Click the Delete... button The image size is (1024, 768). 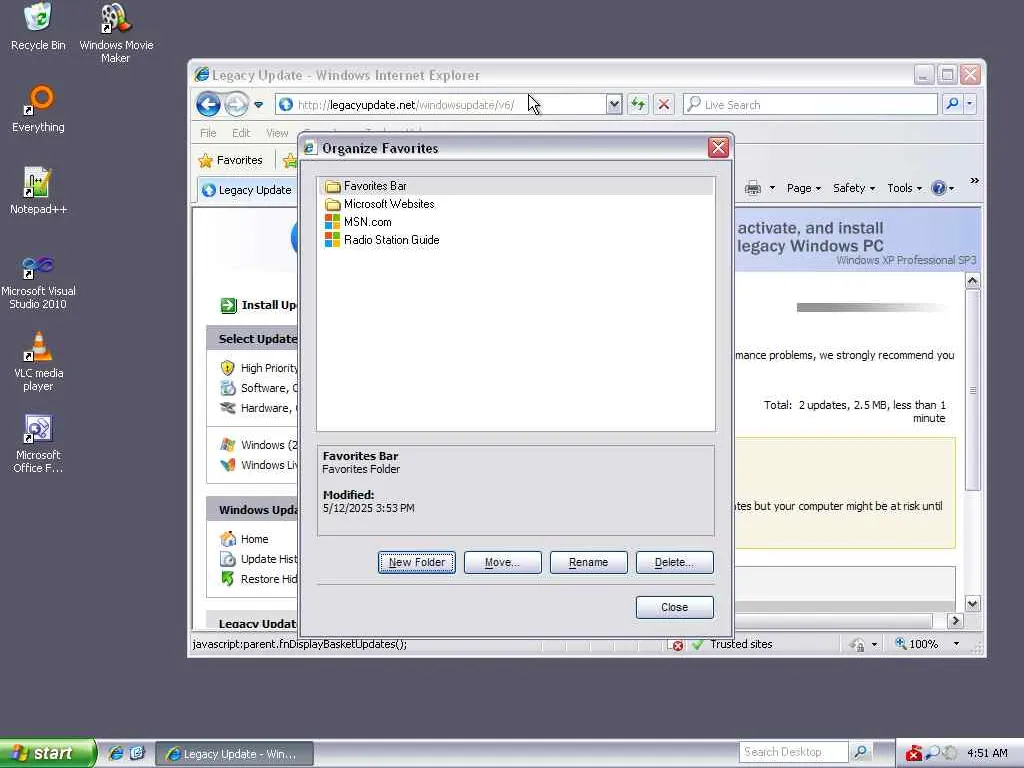675,562
